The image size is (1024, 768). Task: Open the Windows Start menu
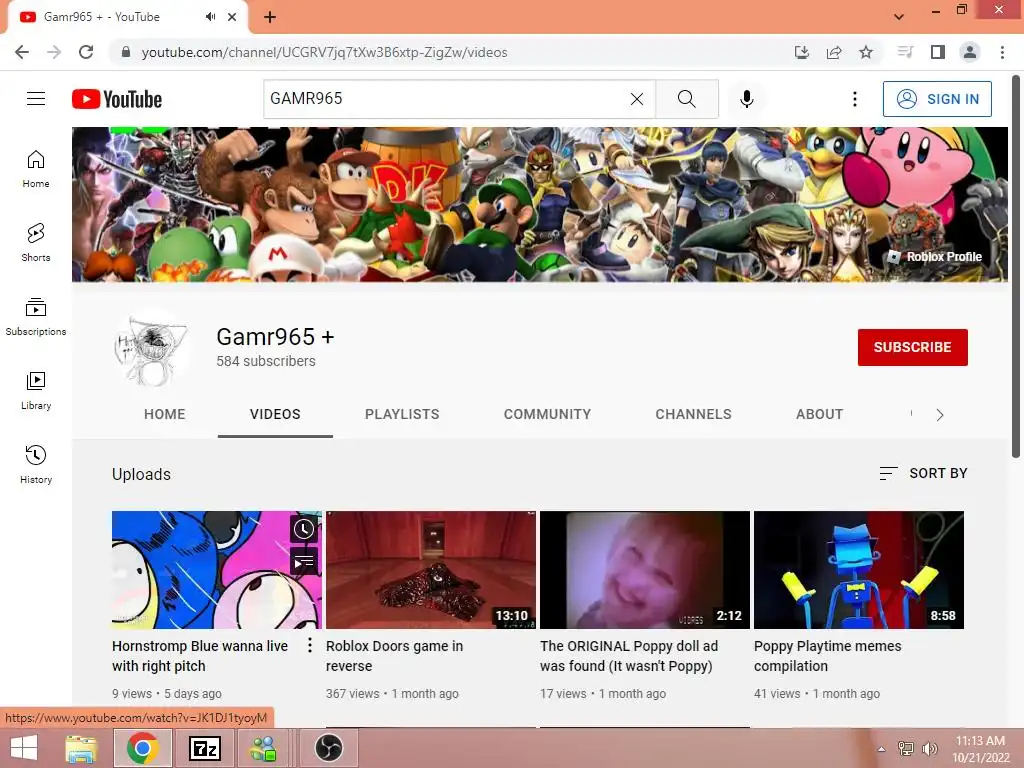[x=24, y=748]
